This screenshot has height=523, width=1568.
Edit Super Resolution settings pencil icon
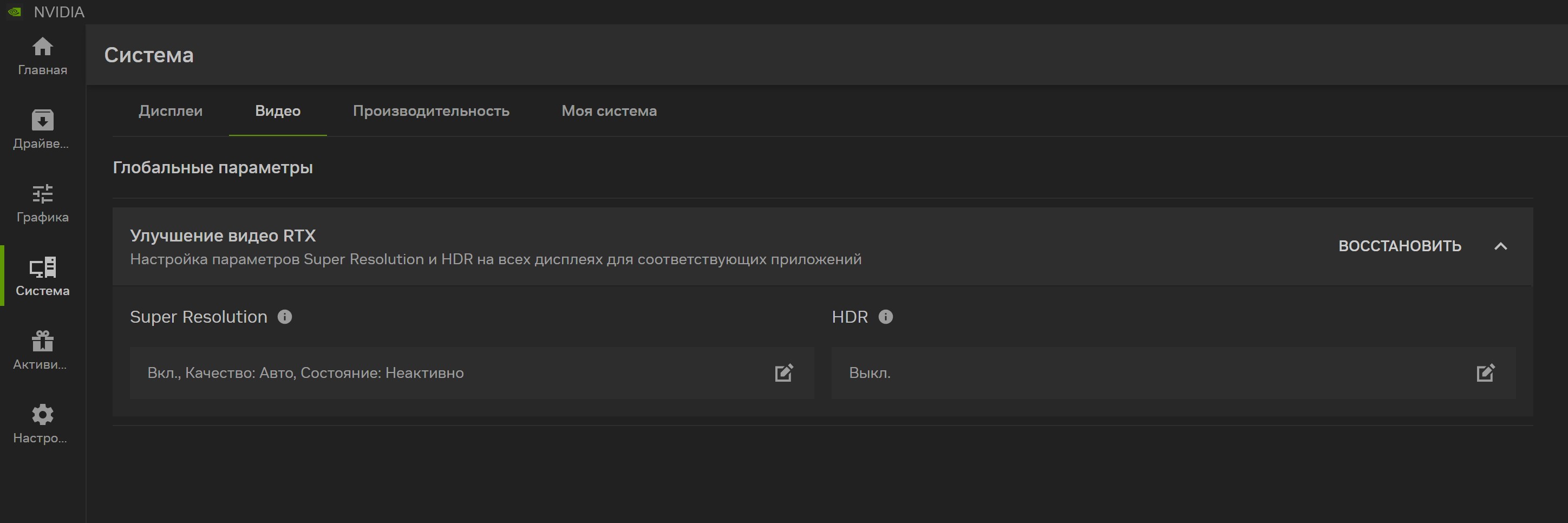pos(784,372)
